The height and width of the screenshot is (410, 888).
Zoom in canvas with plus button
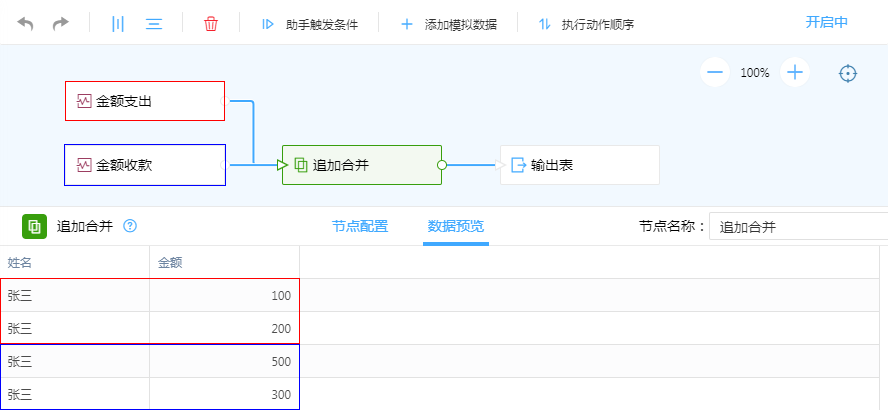(795, 72)
